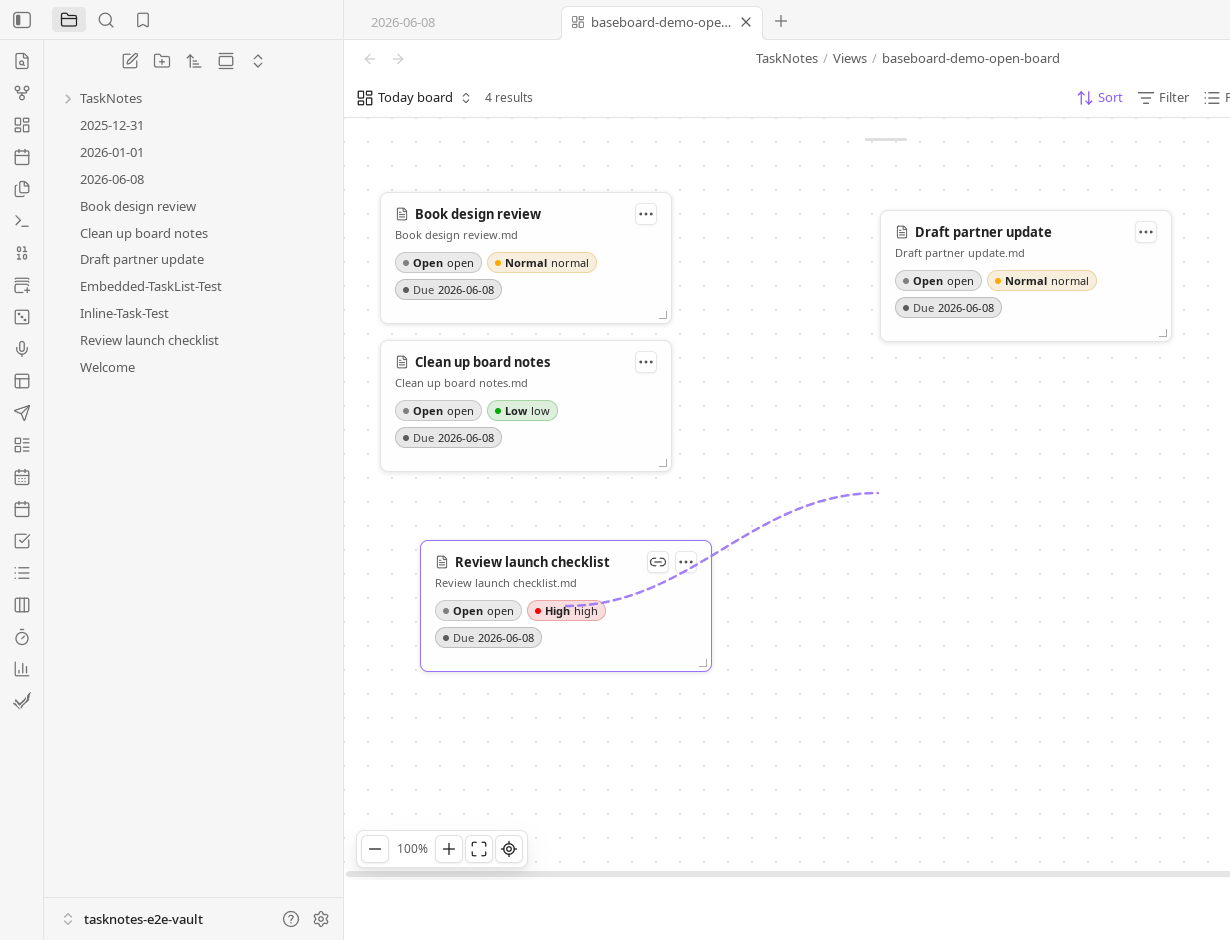Viewport: 1230px width, 940px height.
Task: Navigate forward with the right arrow
Action: click(x=398, y=59)
